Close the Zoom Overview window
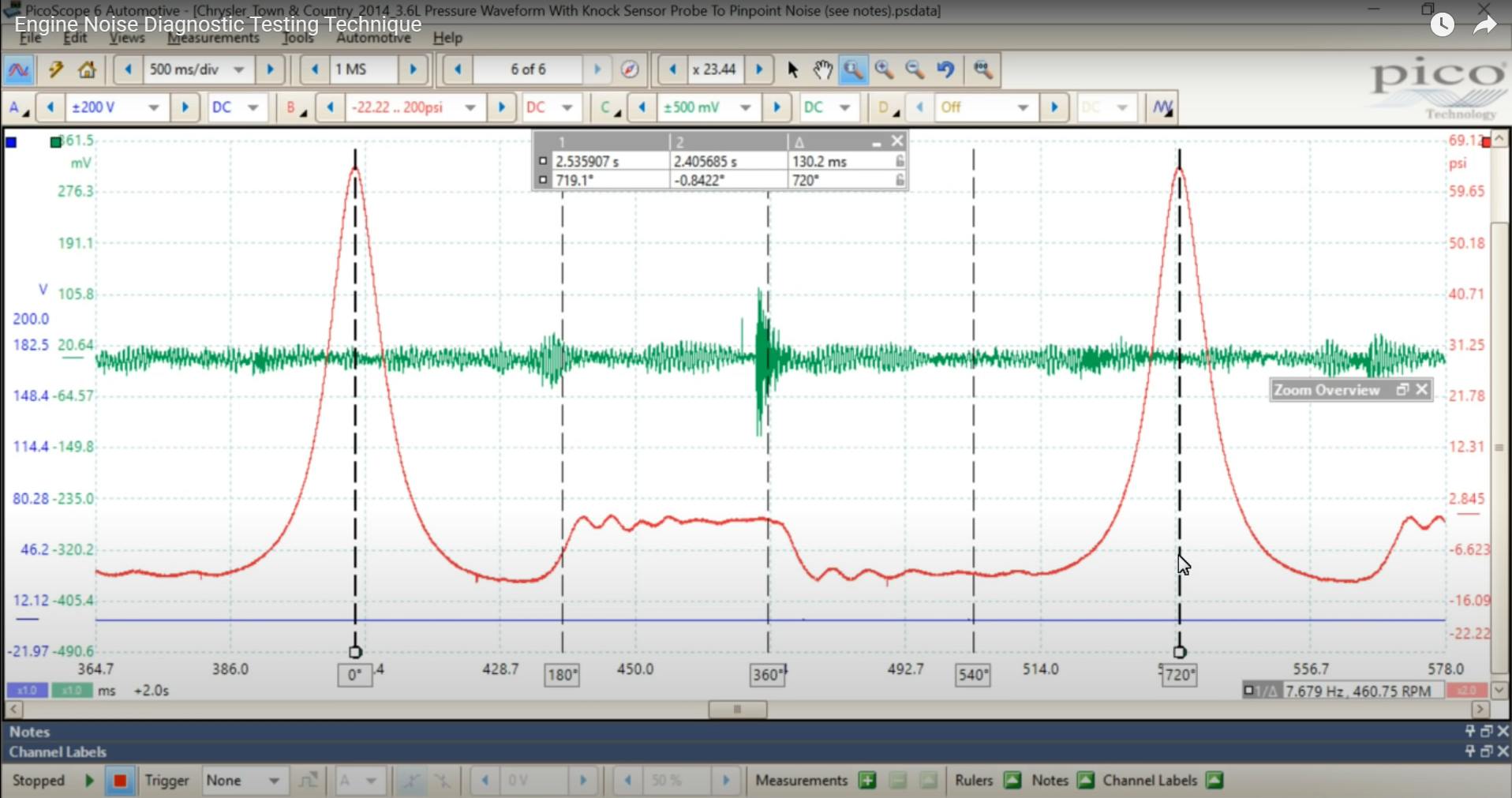 [1422, 389]
